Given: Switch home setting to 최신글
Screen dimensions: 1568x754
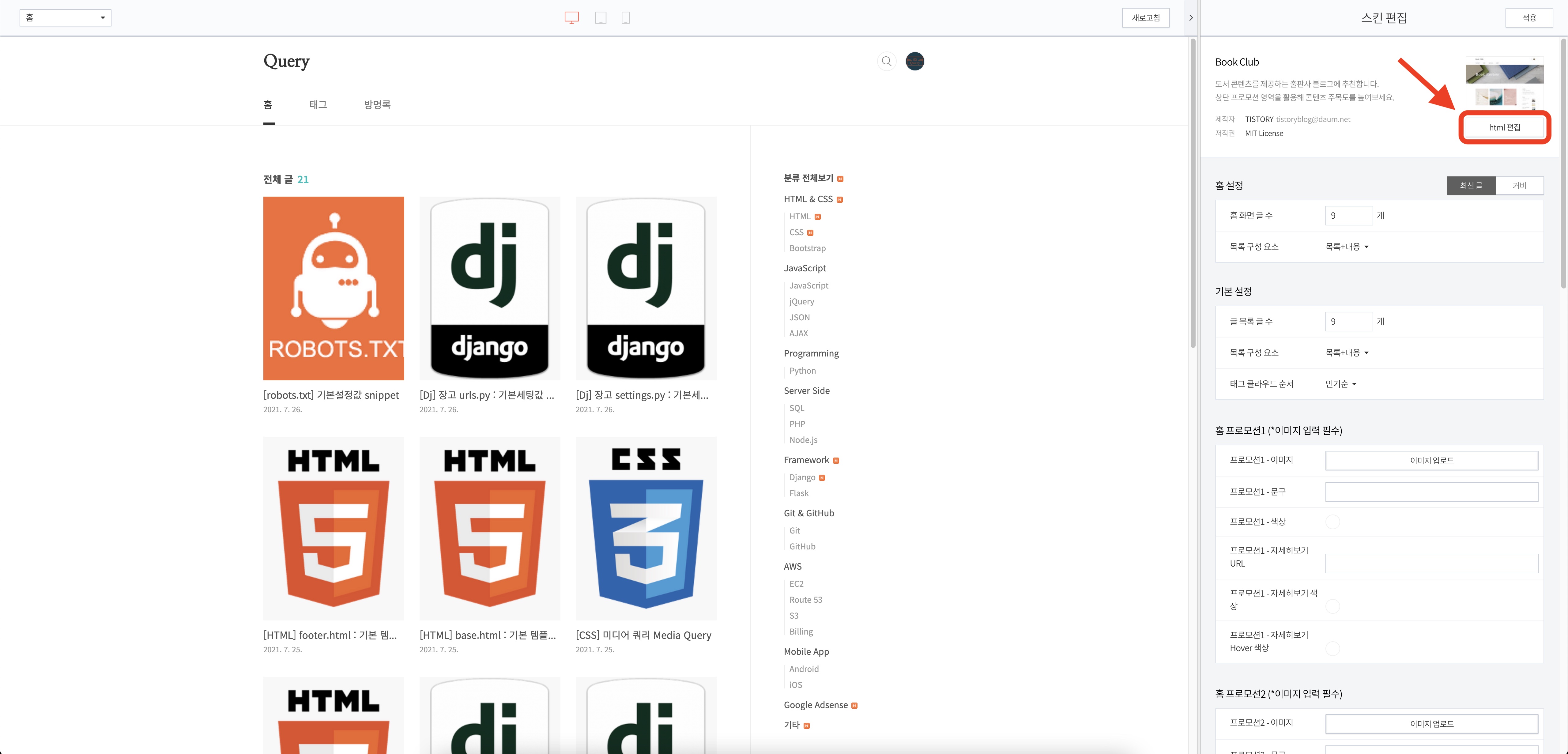Looking at the screenshot, I should 1471,186.
